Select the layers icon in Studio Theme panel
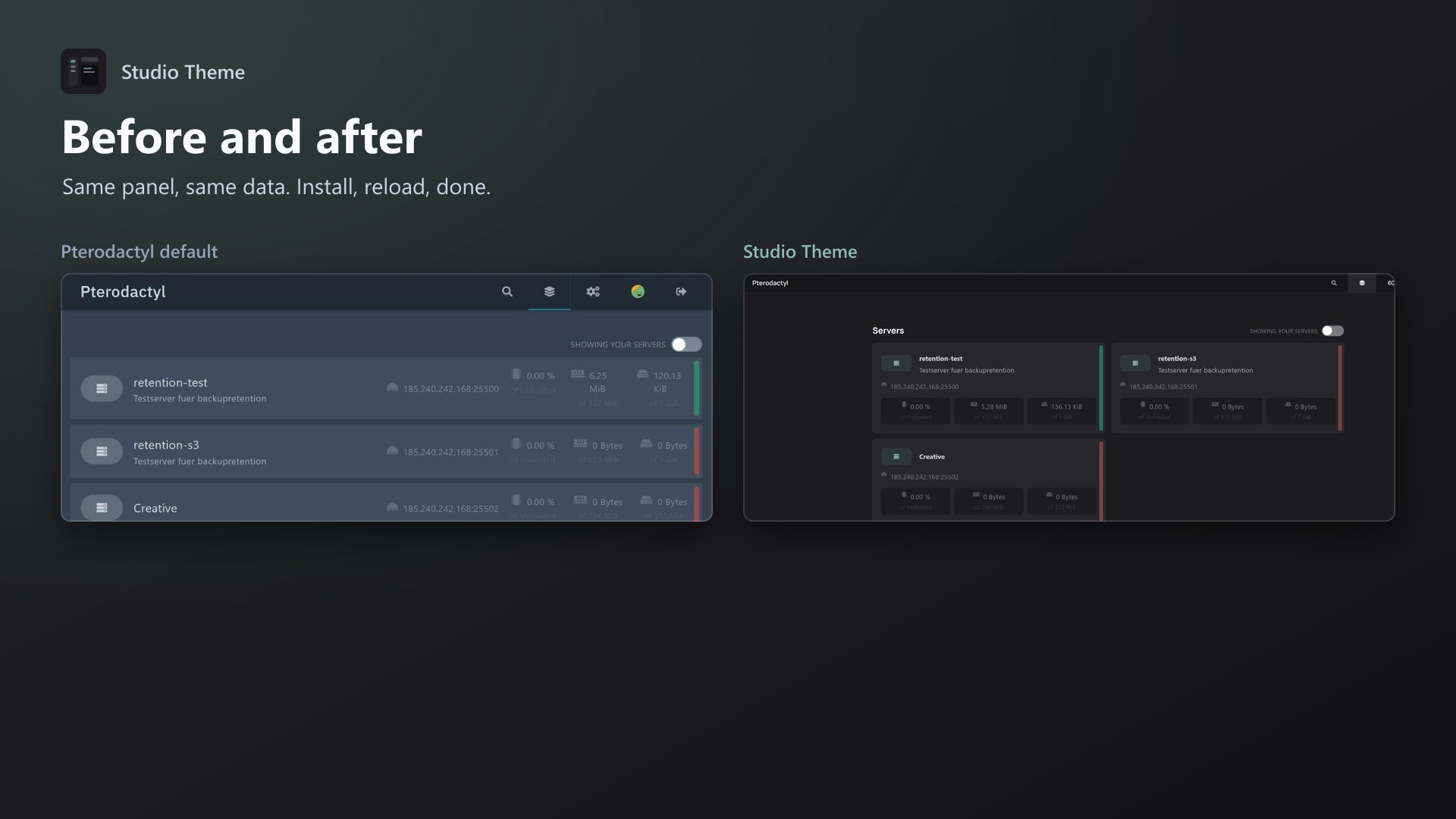1456x819 pixels. (1362, 283)
